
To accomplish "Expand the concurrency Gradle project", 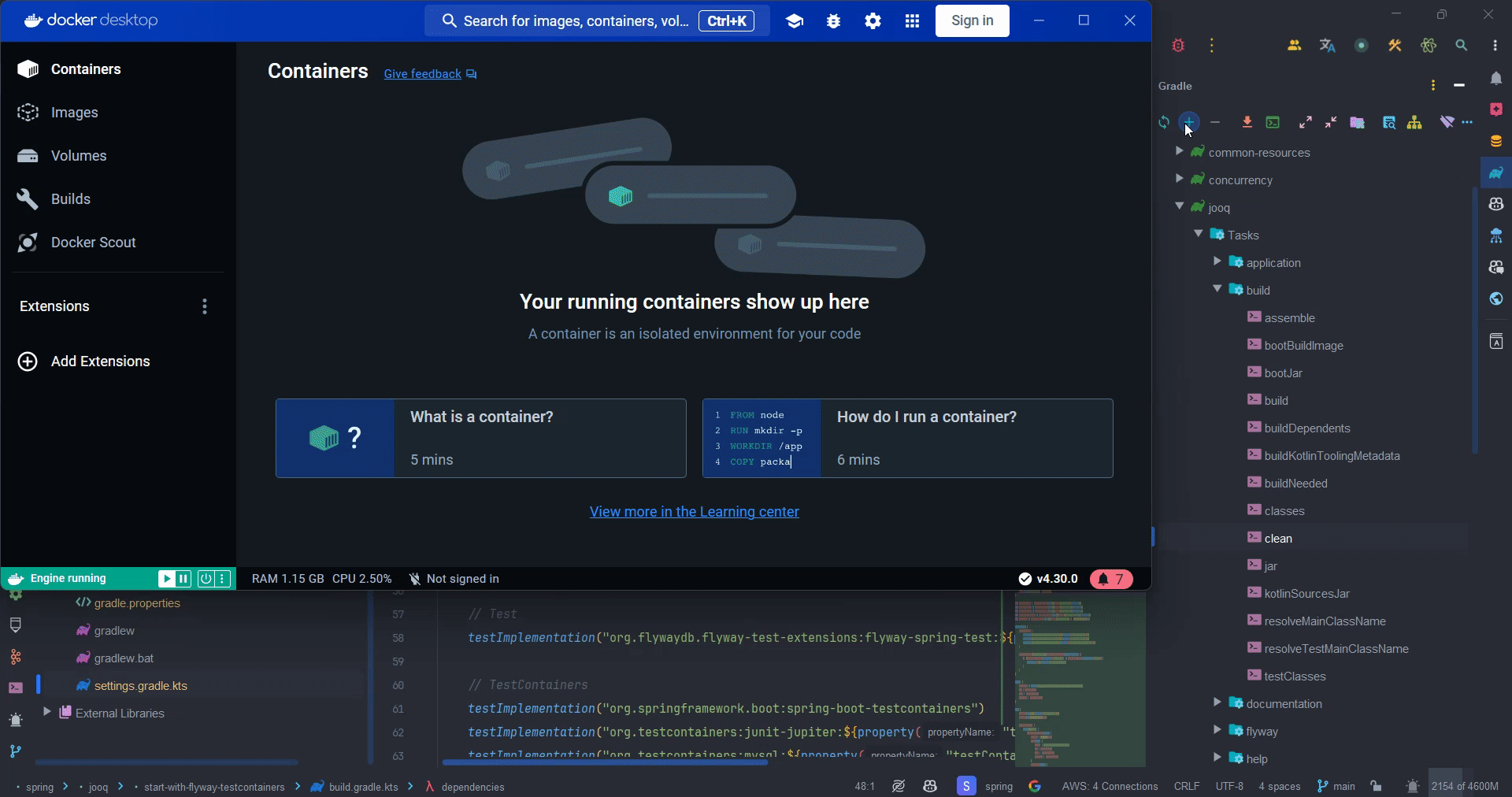I will point(1179,179).
